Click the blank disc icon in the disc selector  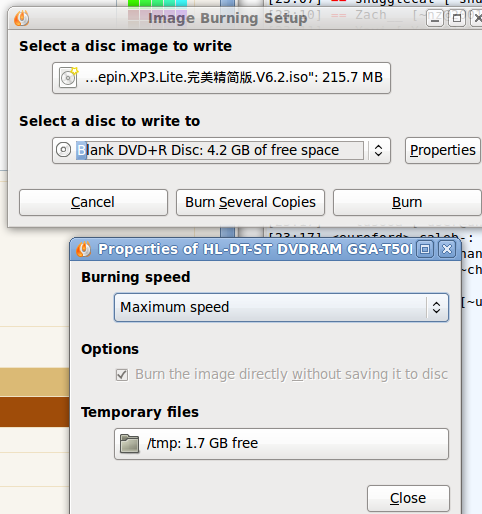coord(63,150)
